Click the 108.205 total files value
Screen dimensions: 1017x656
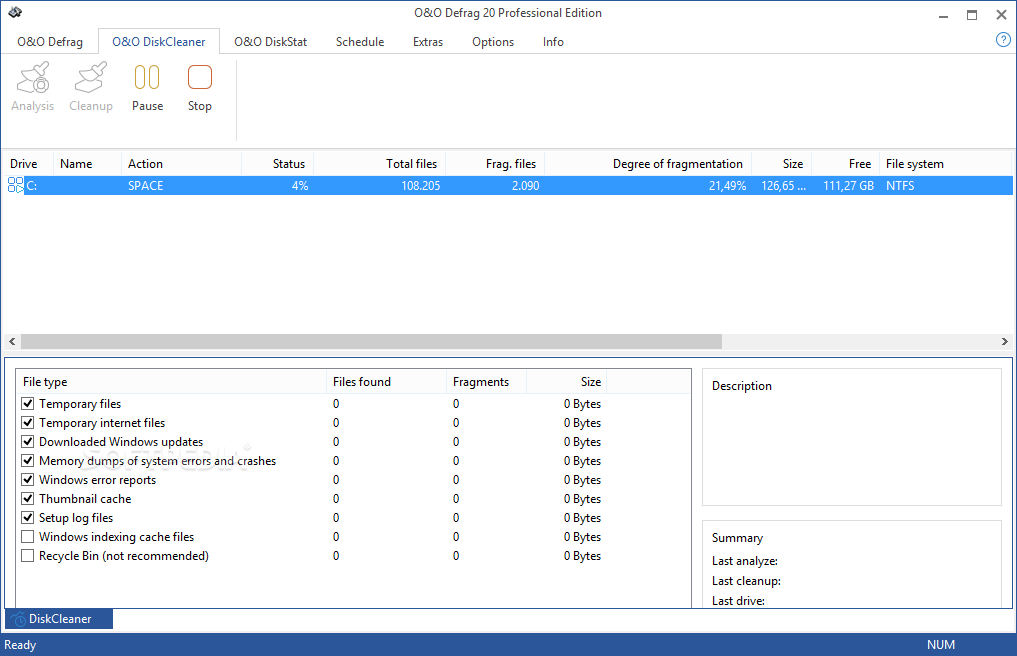tap(420, 186)
